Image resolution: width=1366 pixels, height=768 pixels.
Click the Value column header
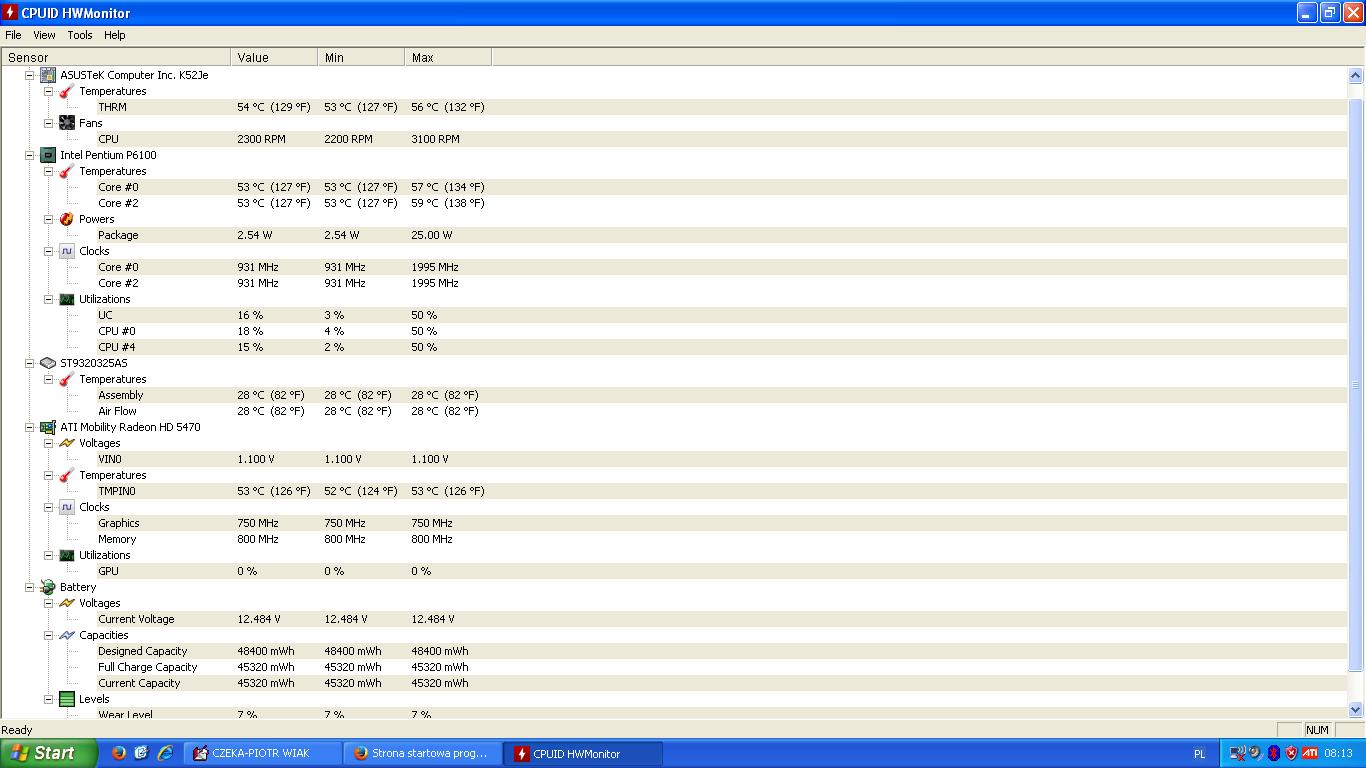274,58
